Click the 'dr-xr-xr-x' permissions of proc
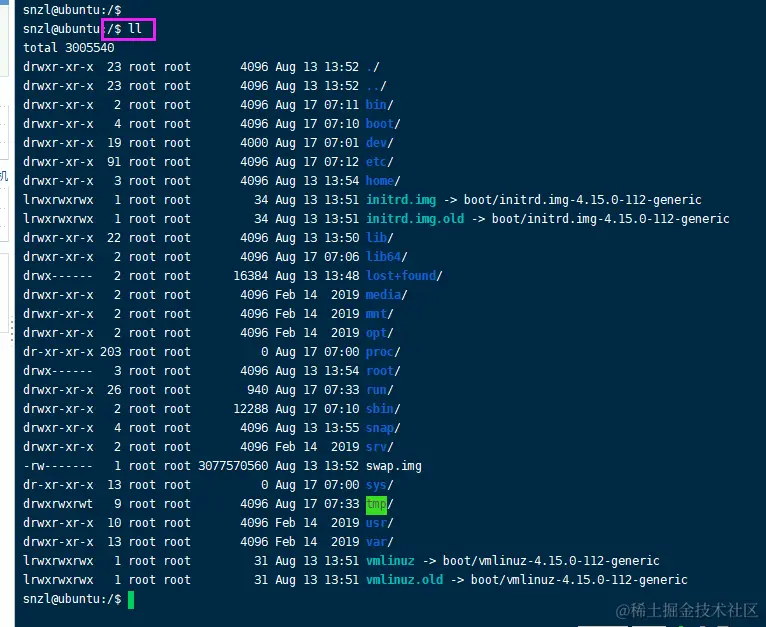 coord(58,352)
